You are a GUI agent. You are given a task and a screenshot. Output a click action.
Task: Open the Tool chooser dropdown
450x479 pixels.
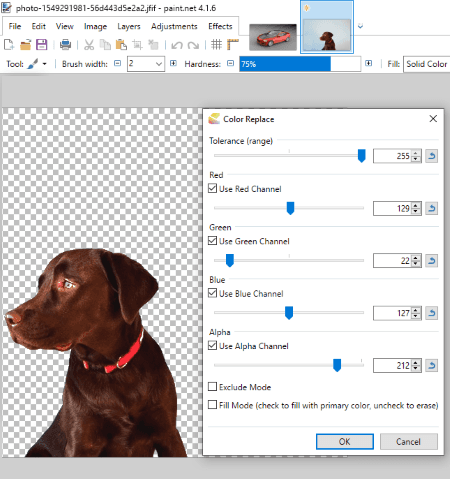pyautogui.click(x=44, y=64)
